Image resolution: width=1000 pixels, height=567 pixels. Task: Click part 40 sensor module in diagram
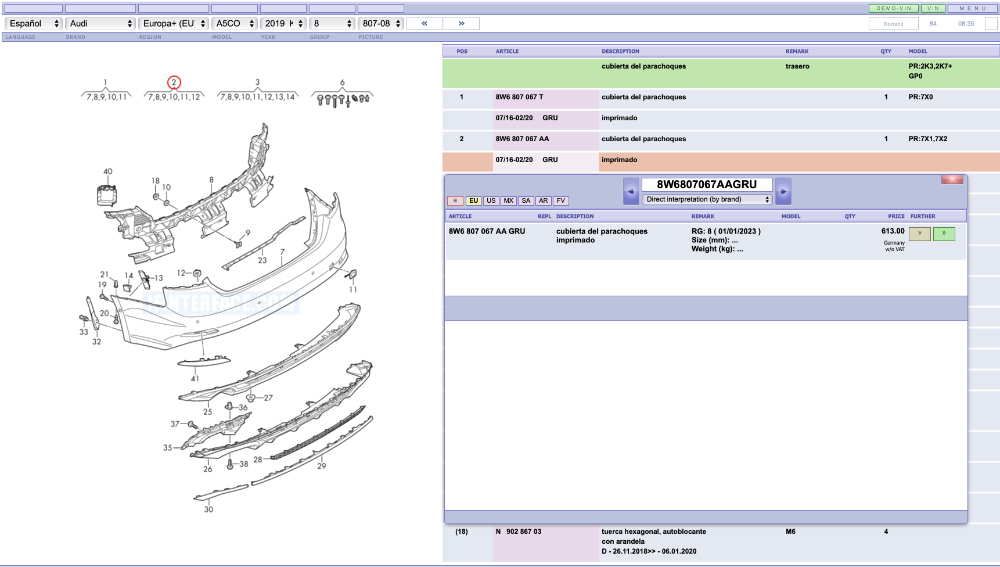107,195
